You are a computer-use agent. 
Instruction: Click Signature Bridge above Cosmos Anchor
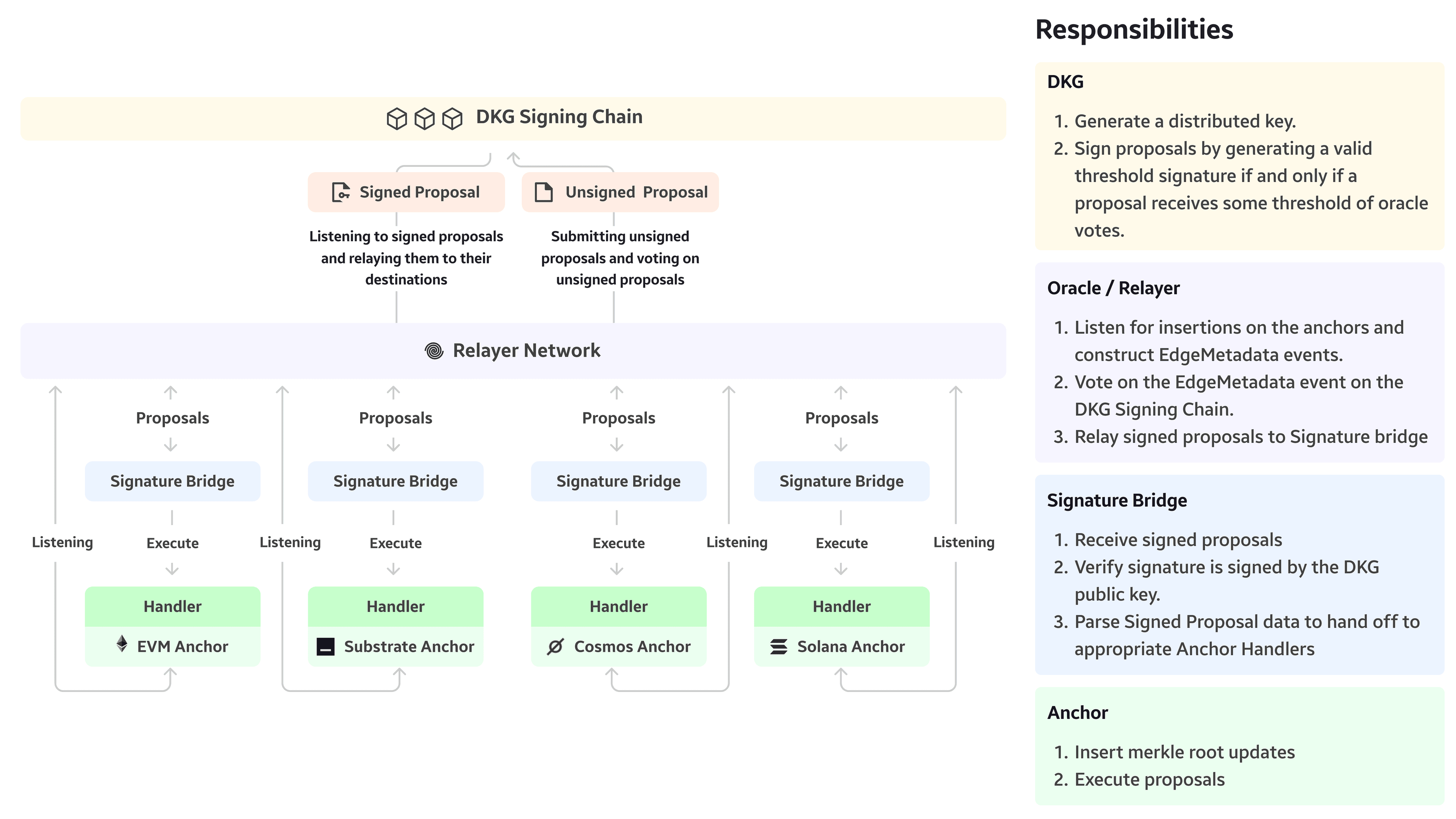619,481
